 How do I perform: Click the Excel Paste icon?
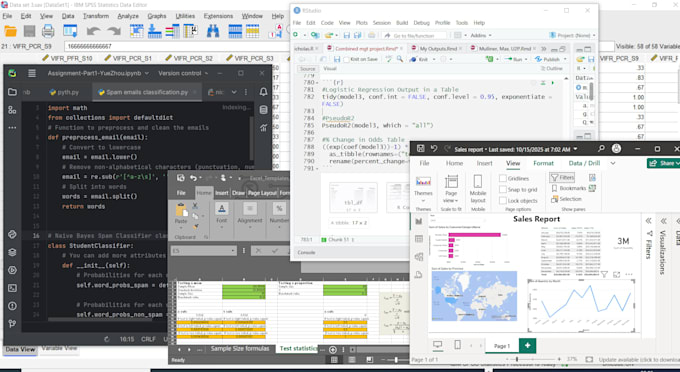coord(181,210)
